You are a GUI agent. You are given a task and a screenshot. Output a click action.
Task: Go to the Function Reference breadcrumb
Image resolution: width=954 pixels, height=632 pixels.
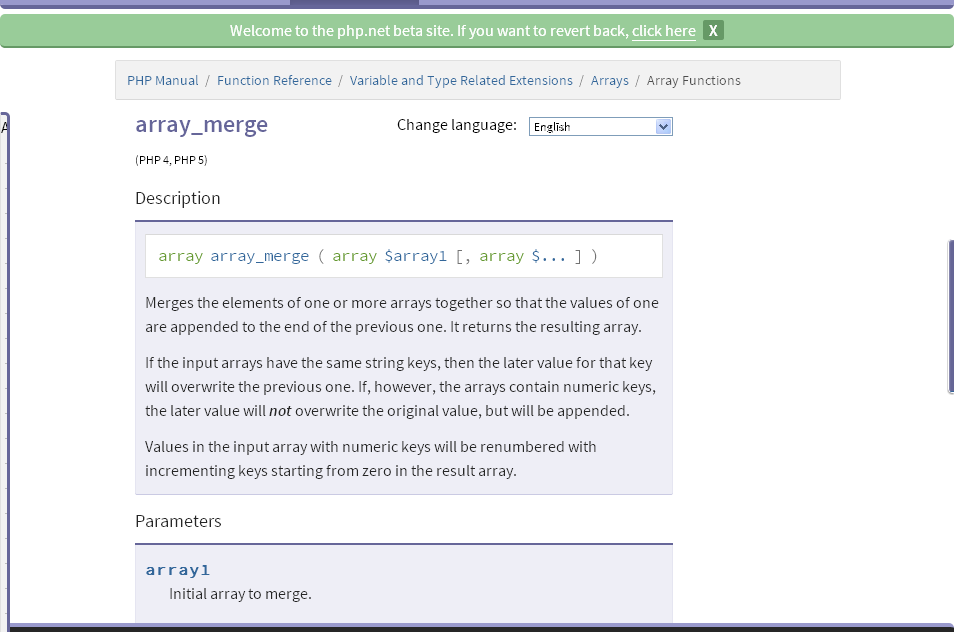coord(274,80)
